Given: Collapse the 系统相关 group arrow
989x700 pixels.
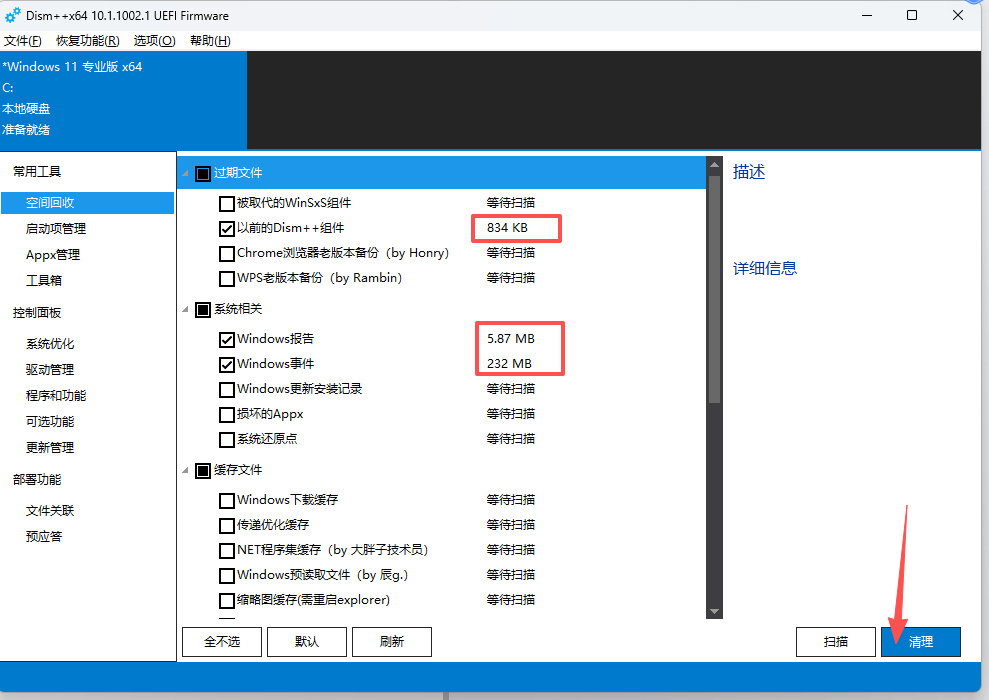Looking at the screenshot, I should pyautogui.click(x=185, y=309).
